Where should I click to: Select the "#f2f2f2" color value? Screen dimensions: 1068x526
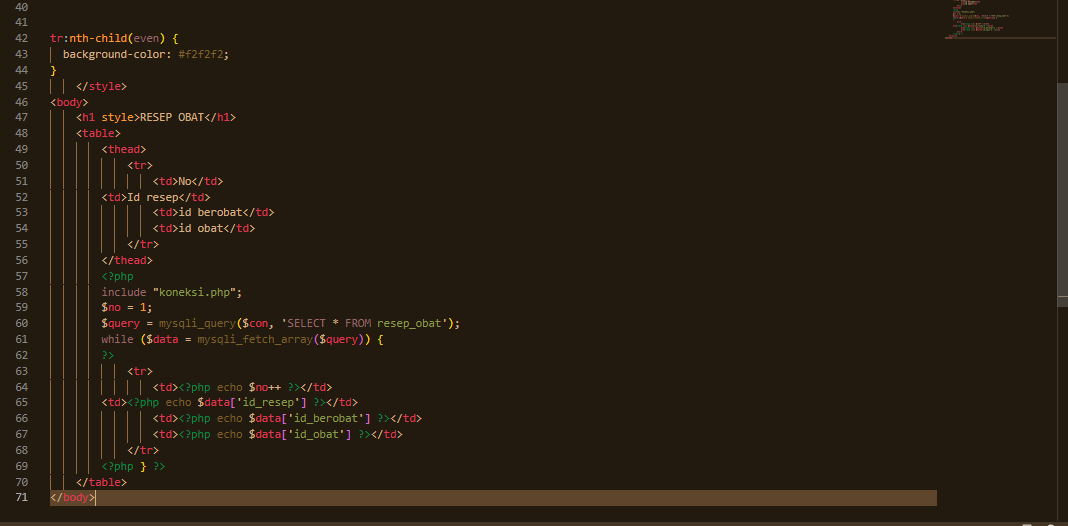point(201,54)
